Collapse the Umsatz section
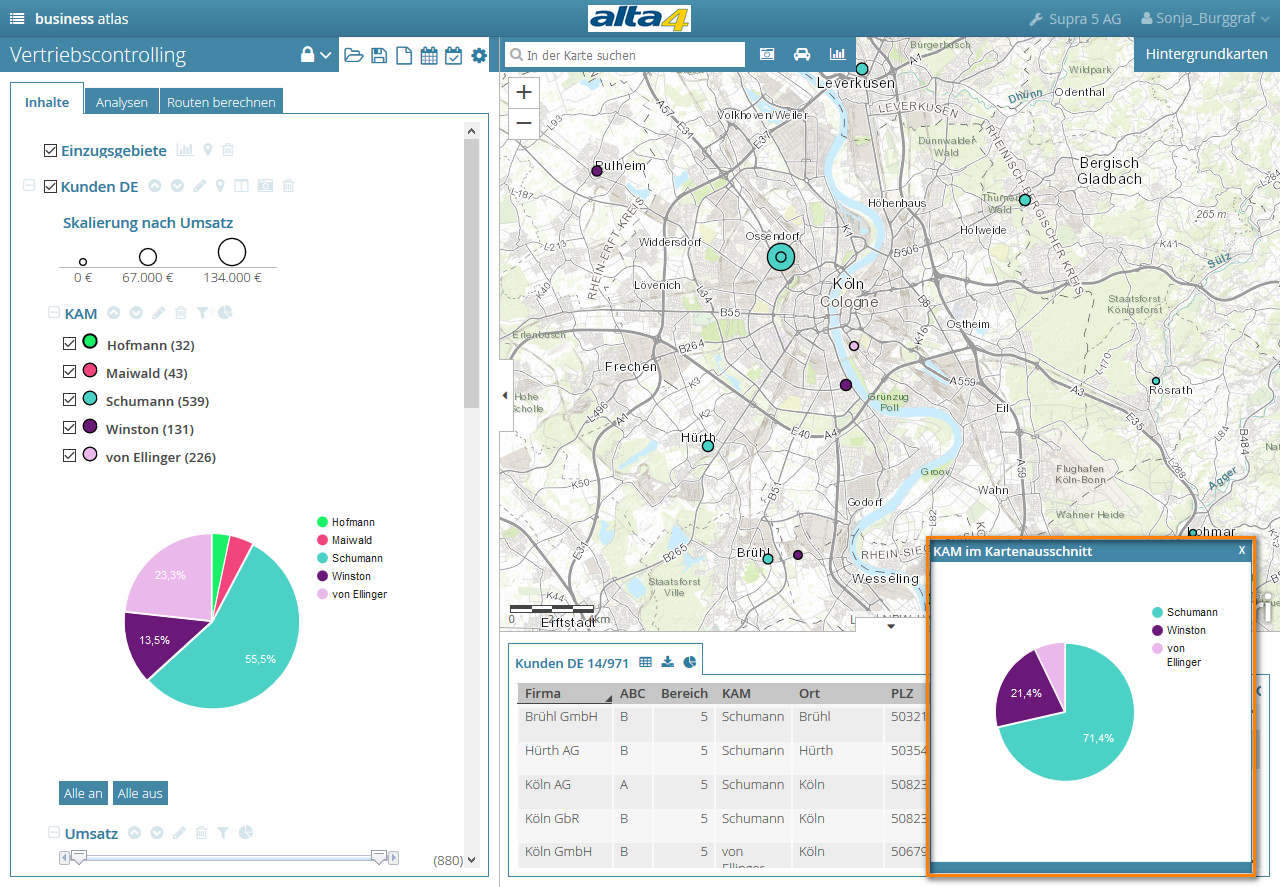1280x887 pixels. click(54, 832)
